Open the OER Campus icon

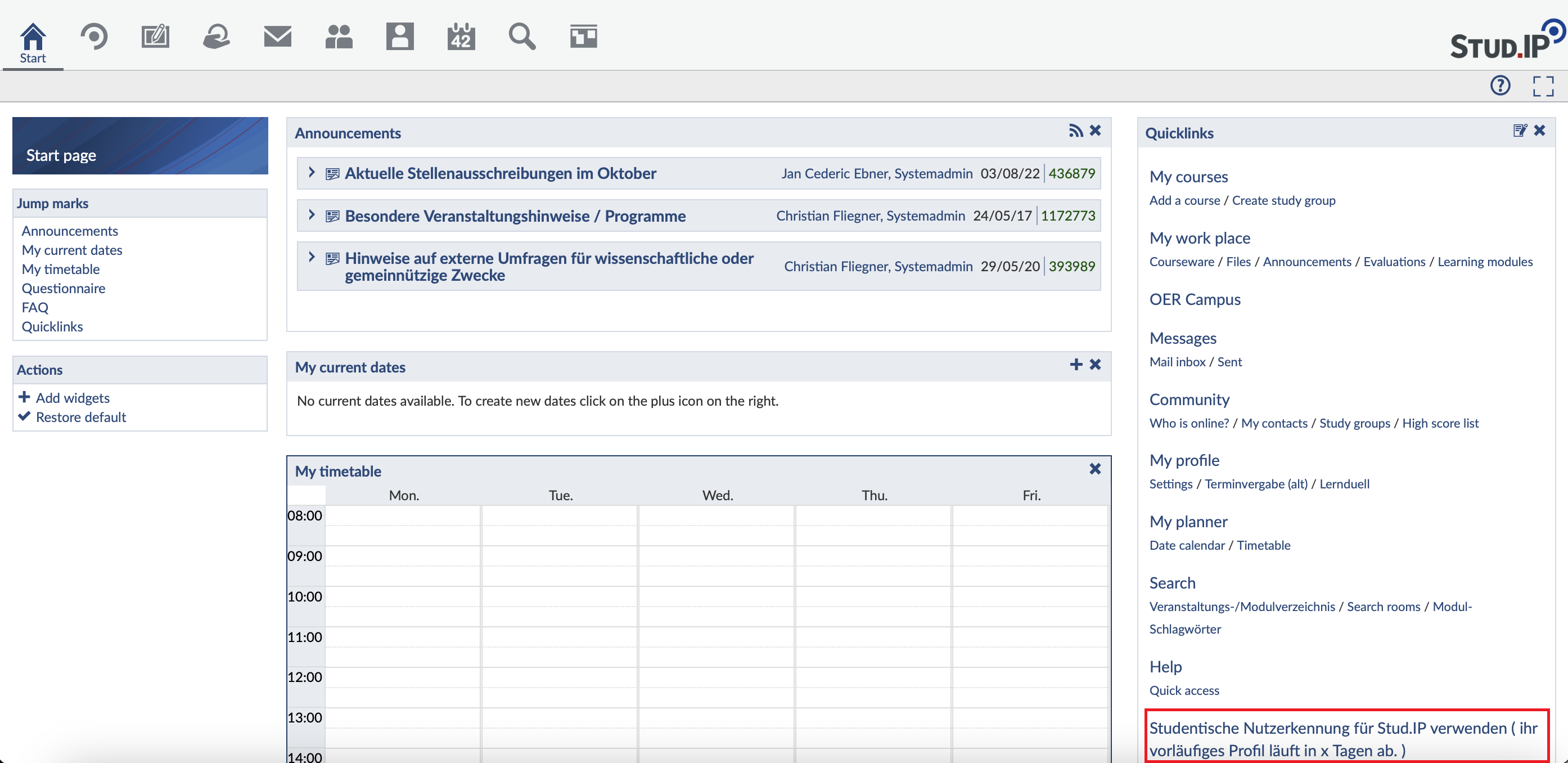[x=216, y=37]
